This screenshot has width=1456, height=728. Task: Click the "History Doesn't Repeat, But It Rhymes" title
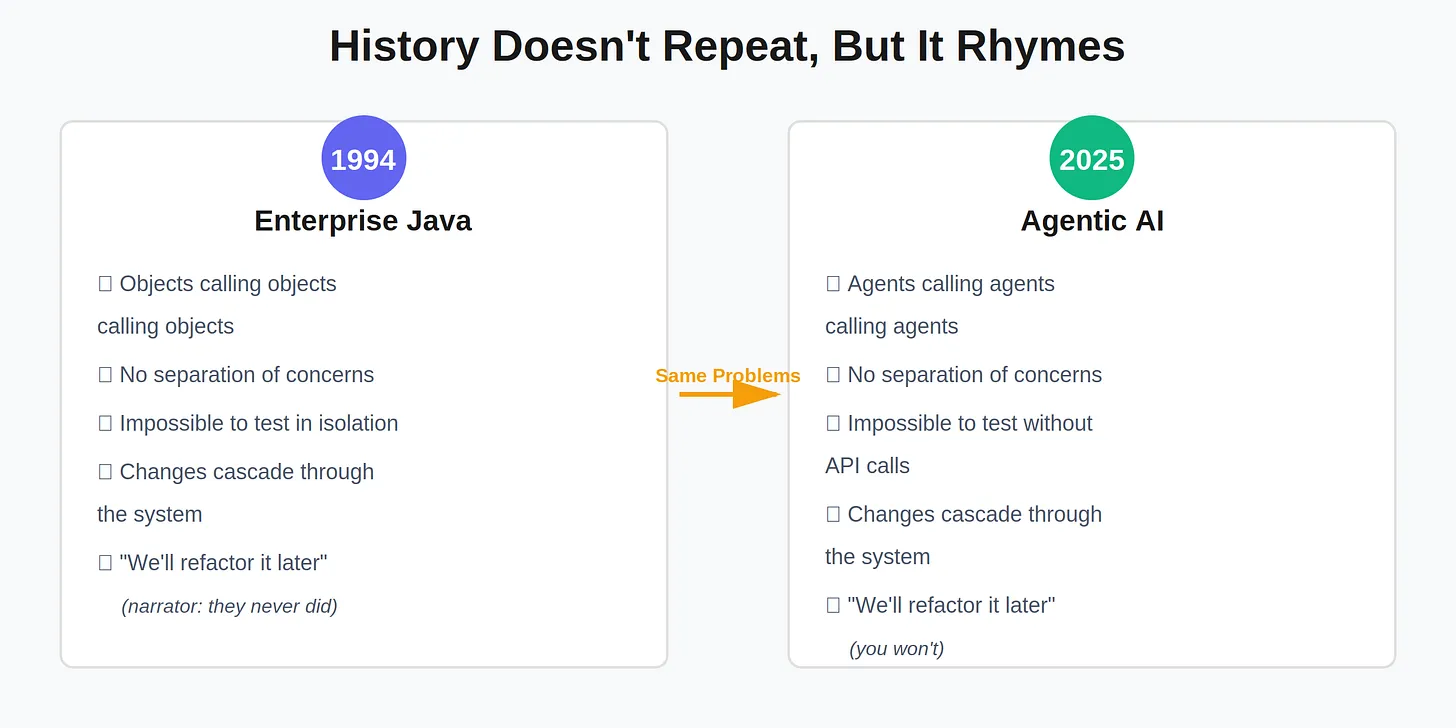(x=727, y=46)
